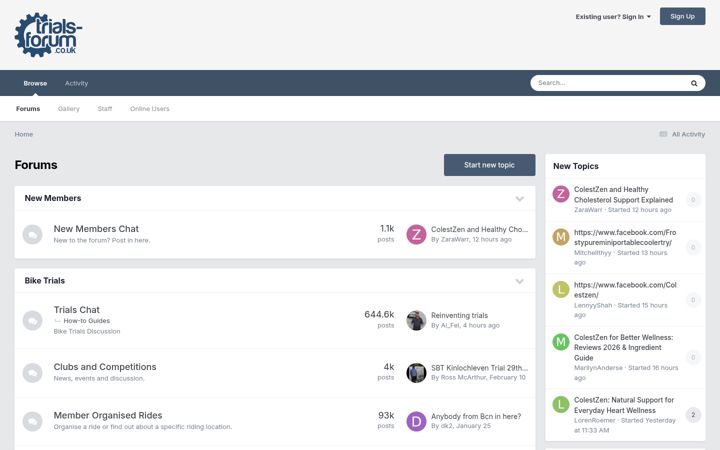Click the dk2 author name

click(447, 426)
